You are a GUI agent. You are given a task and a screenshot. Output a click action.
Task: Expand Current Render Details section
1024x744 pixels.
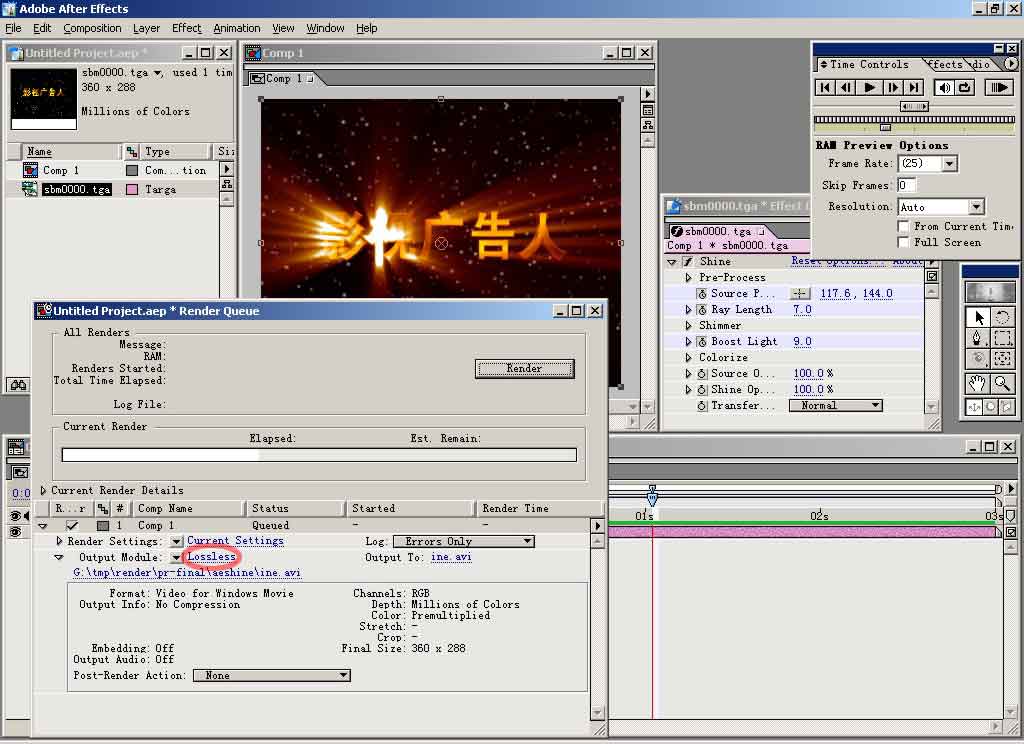pyautogui.click(x=44, y=491)
